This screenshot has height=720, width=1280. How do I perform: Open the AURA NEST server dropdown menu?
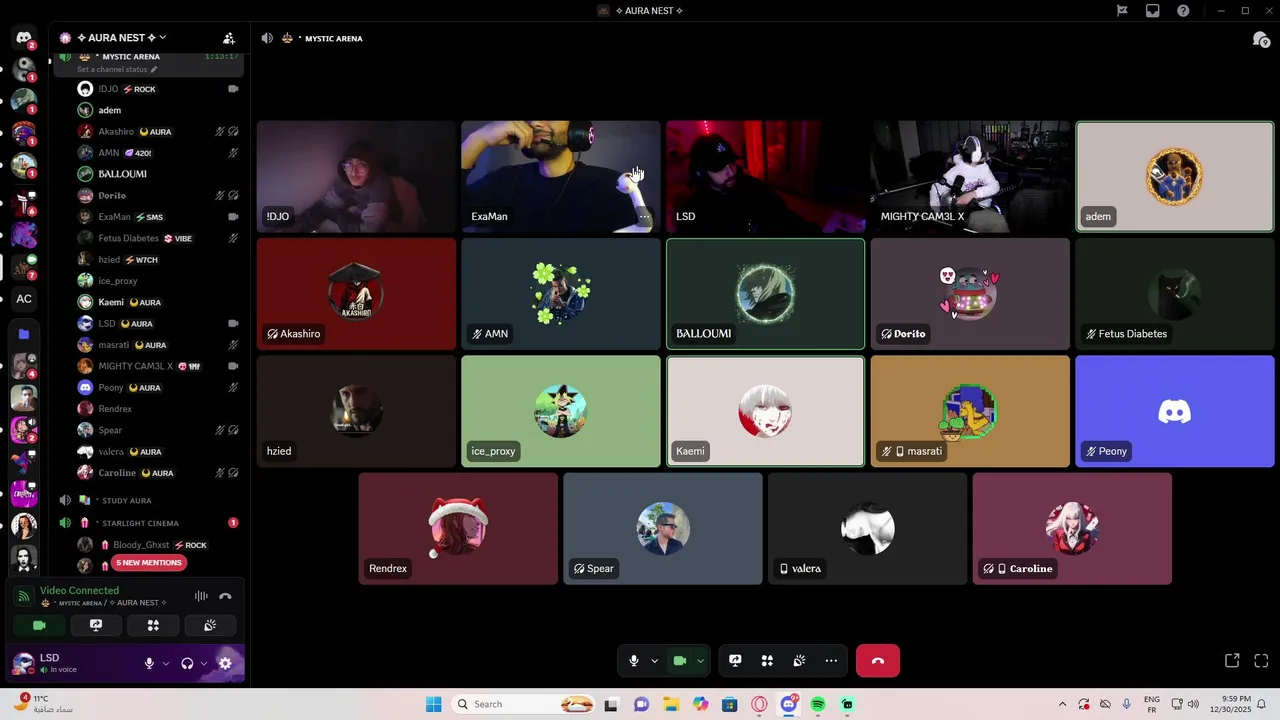[122, 38]
